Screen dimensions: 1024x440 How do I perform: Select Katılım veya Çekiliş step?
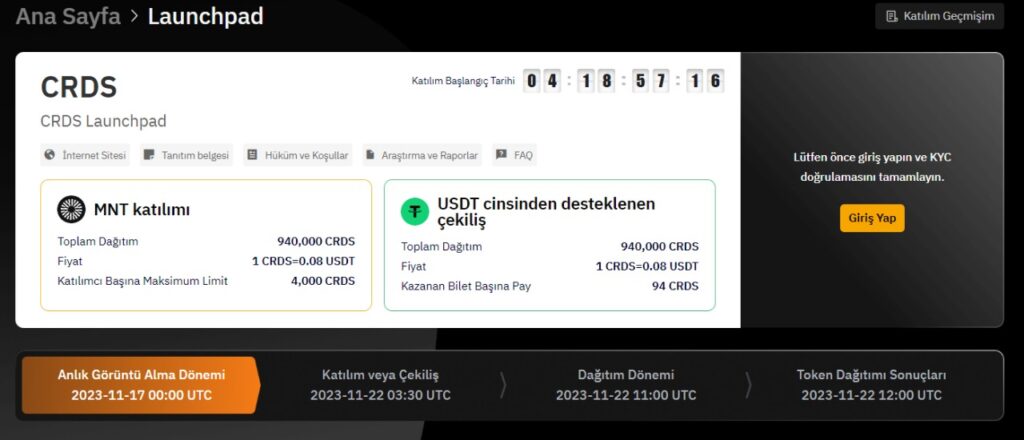380,385
